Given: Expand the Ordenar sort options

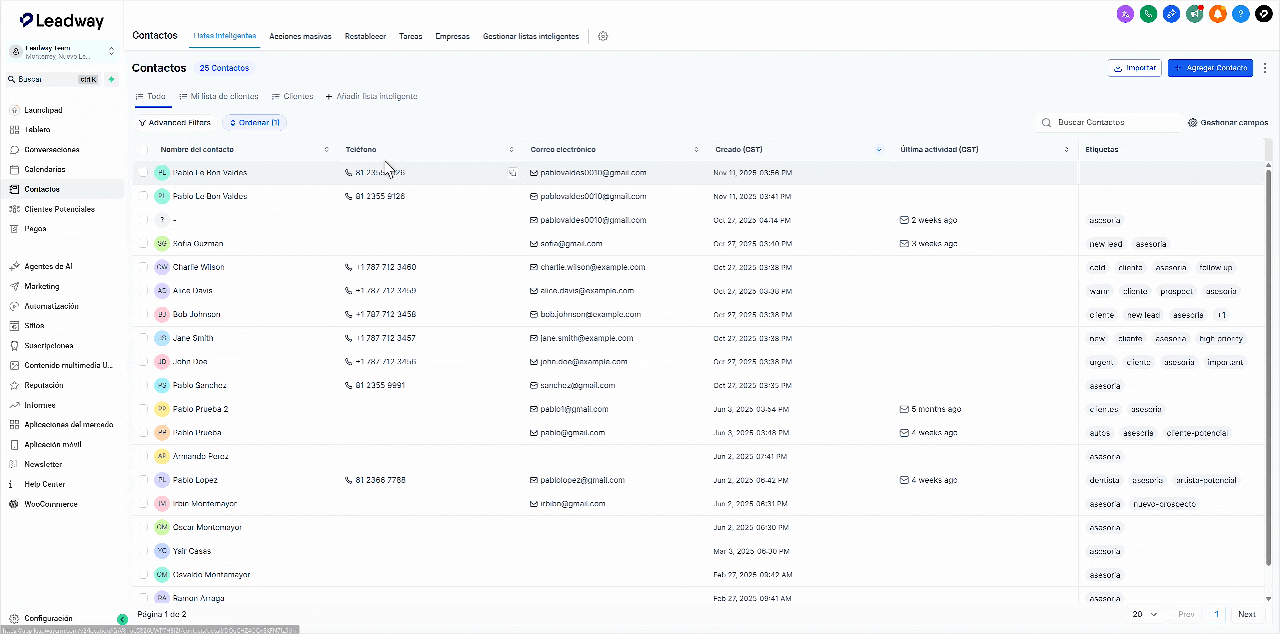Looking at the screenshot, I should point(254,122).
